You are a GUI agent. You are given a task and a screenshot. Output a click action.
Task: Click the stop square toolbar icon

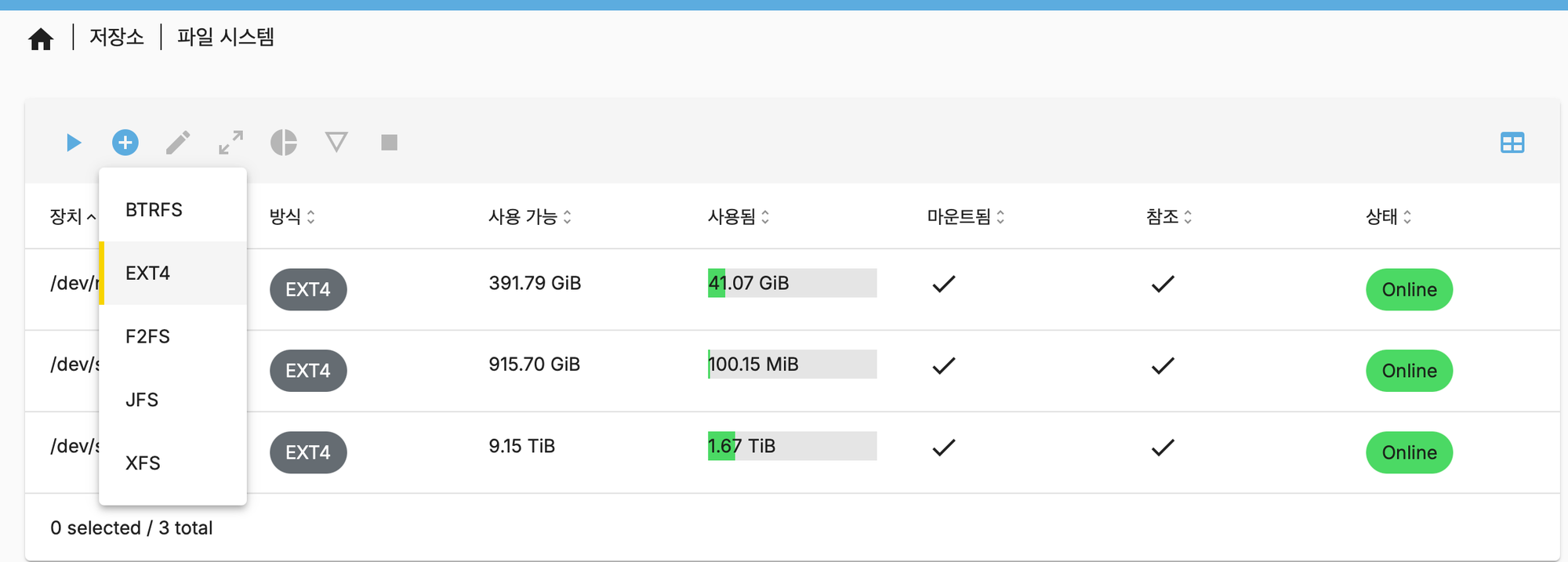389,143
